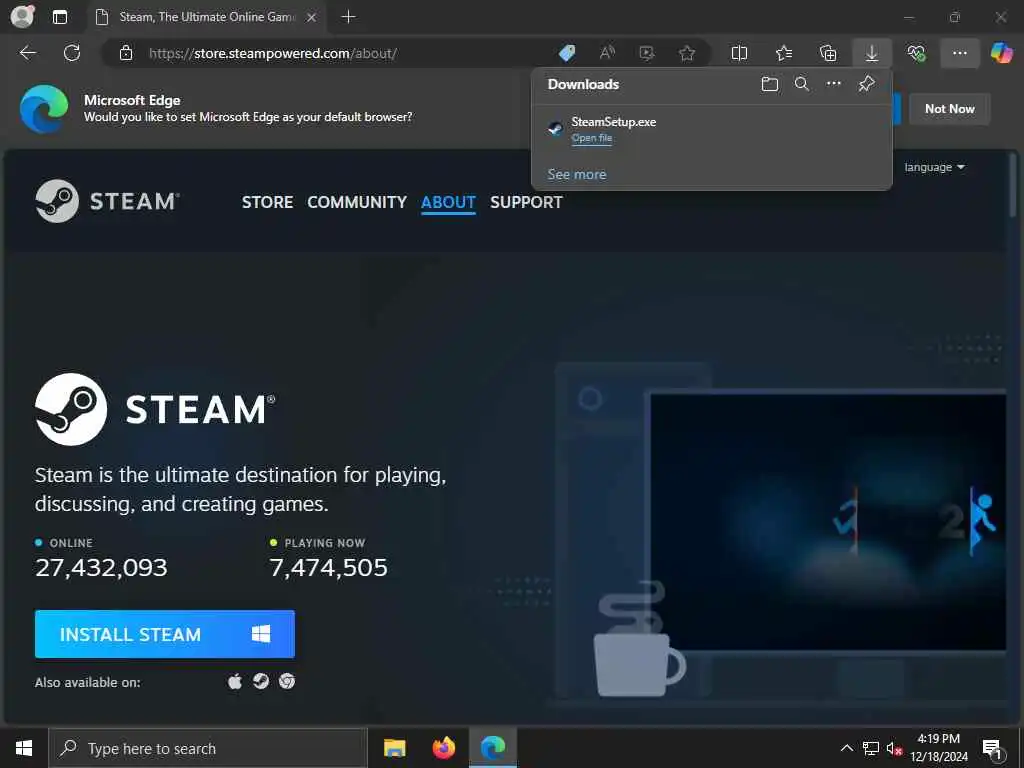Viewport: 1024px width, 768px height.
Task: Choose the Chrome OS download icon
Action: pyautogui.click(x=287, y=682)
